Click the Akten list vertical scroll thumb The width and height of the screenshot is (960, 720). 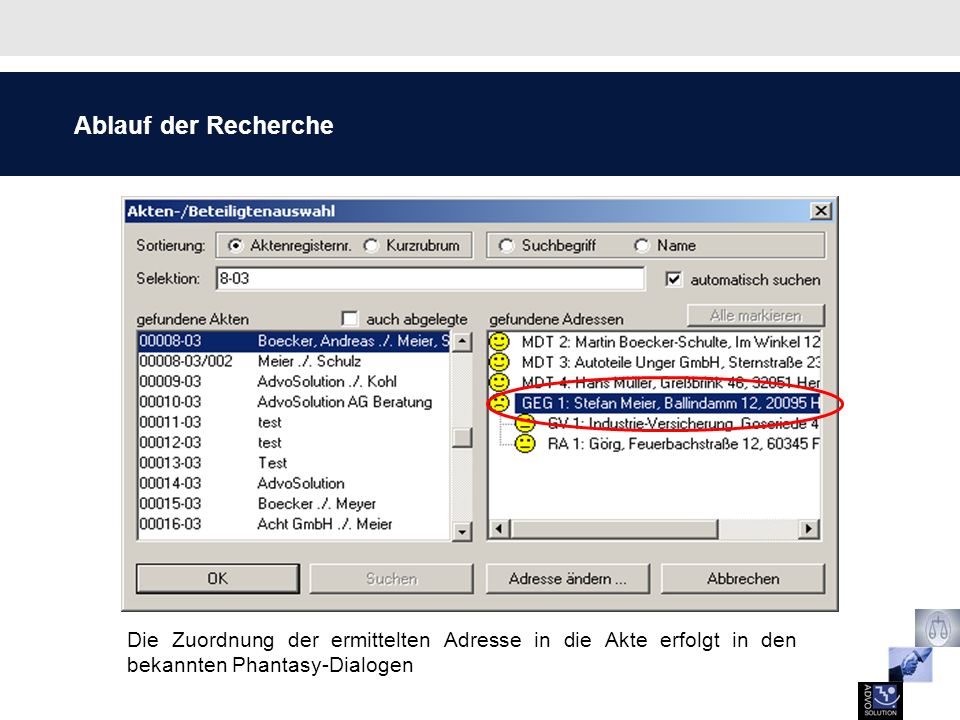(x=462, y=437)
